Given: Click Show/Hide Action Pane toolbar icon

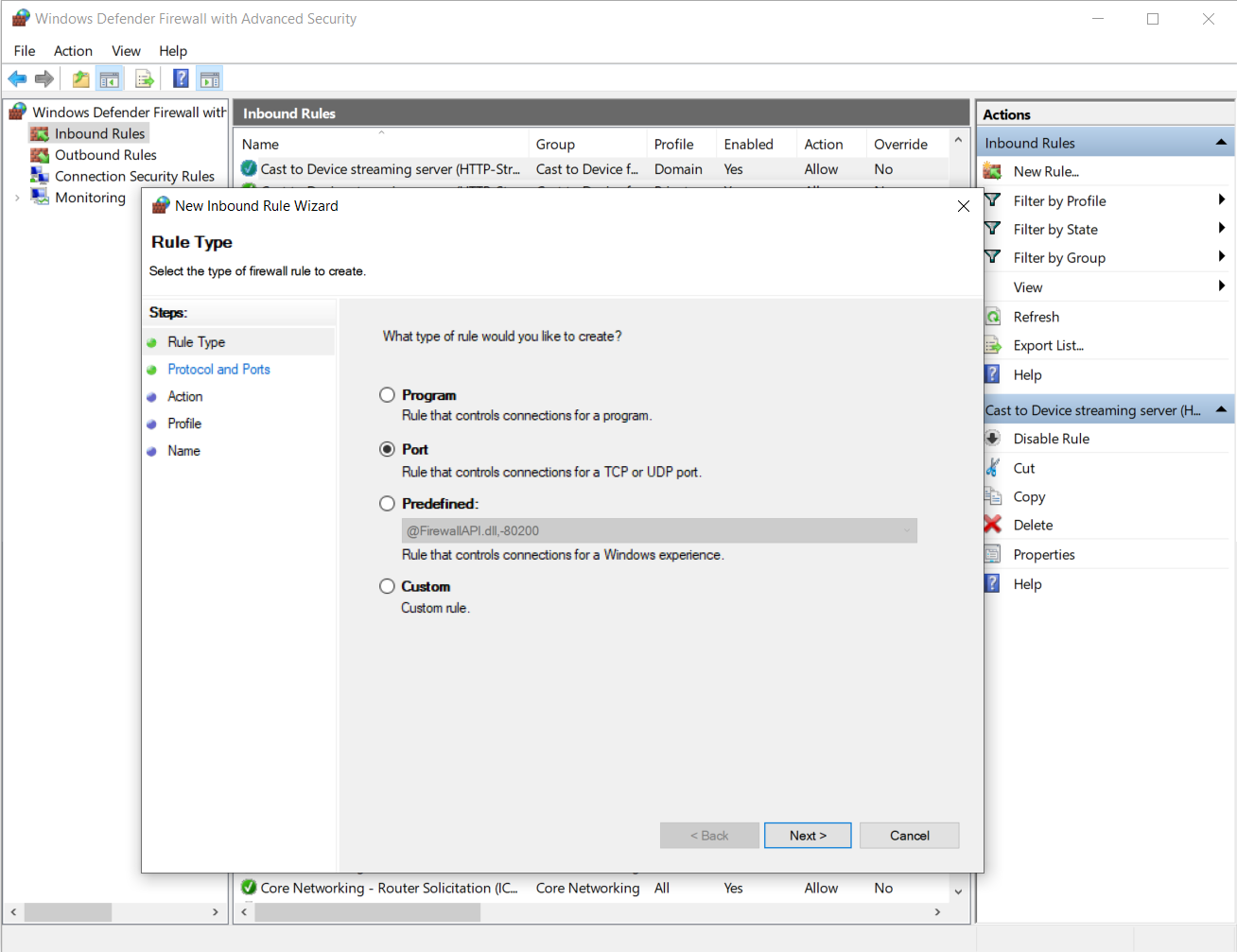Looking at the screenshot, I should tap(210, 79).
